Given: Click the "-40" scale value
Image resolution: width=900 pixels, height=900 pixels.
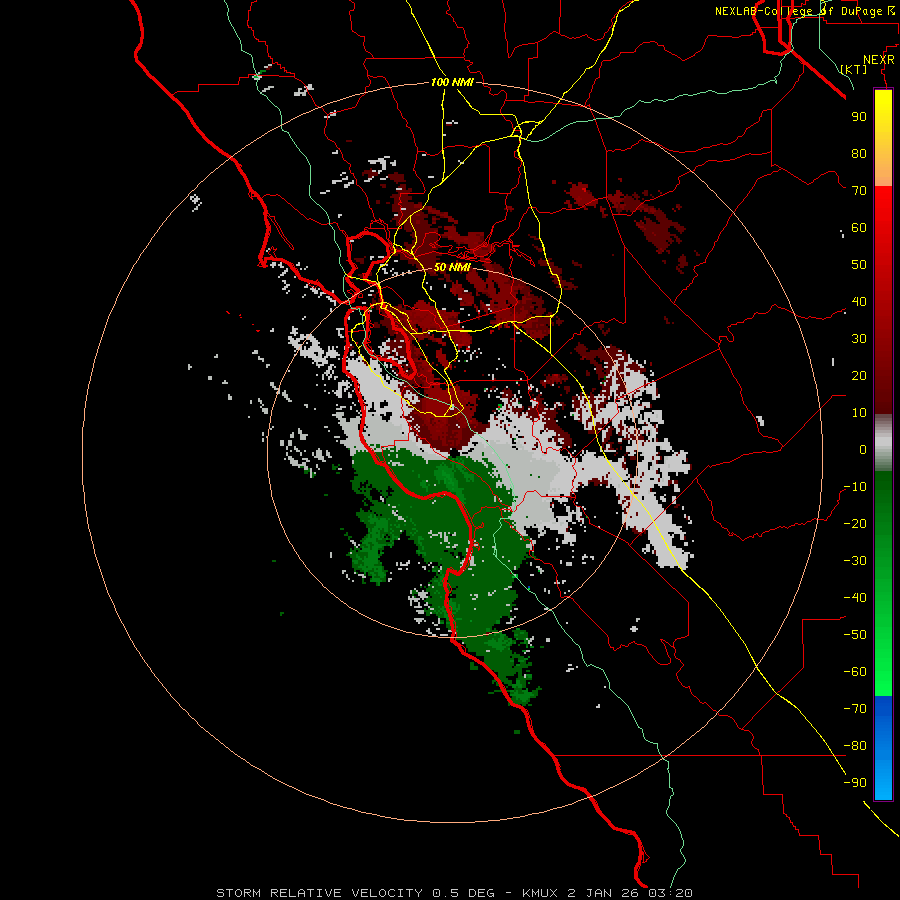Looking at the screenshot, I should click(x=855, y=598).
